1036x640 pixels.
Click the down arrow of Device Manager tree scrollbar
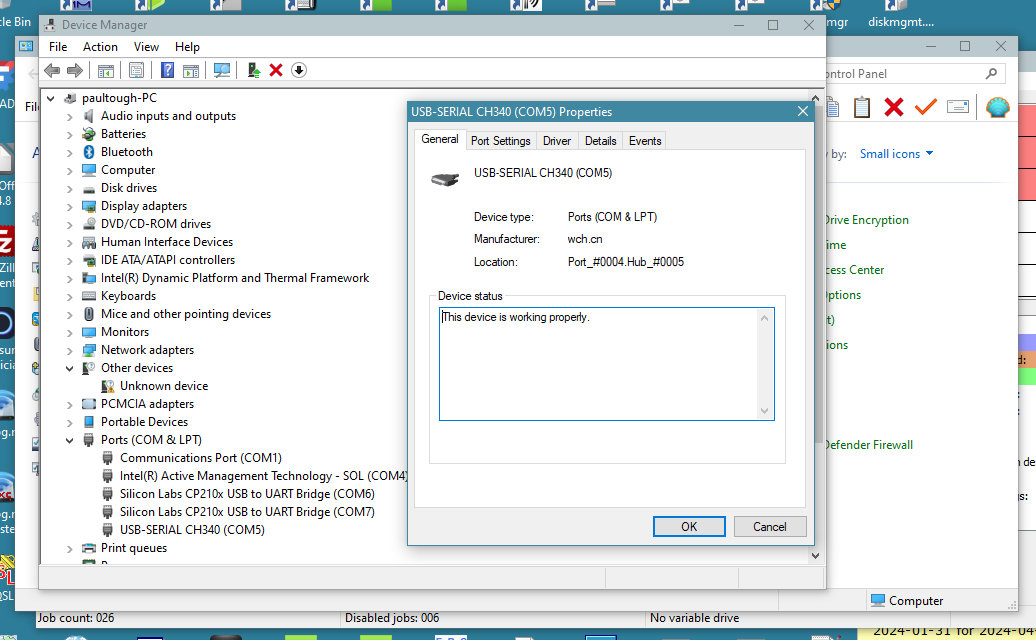pos(815,555)
